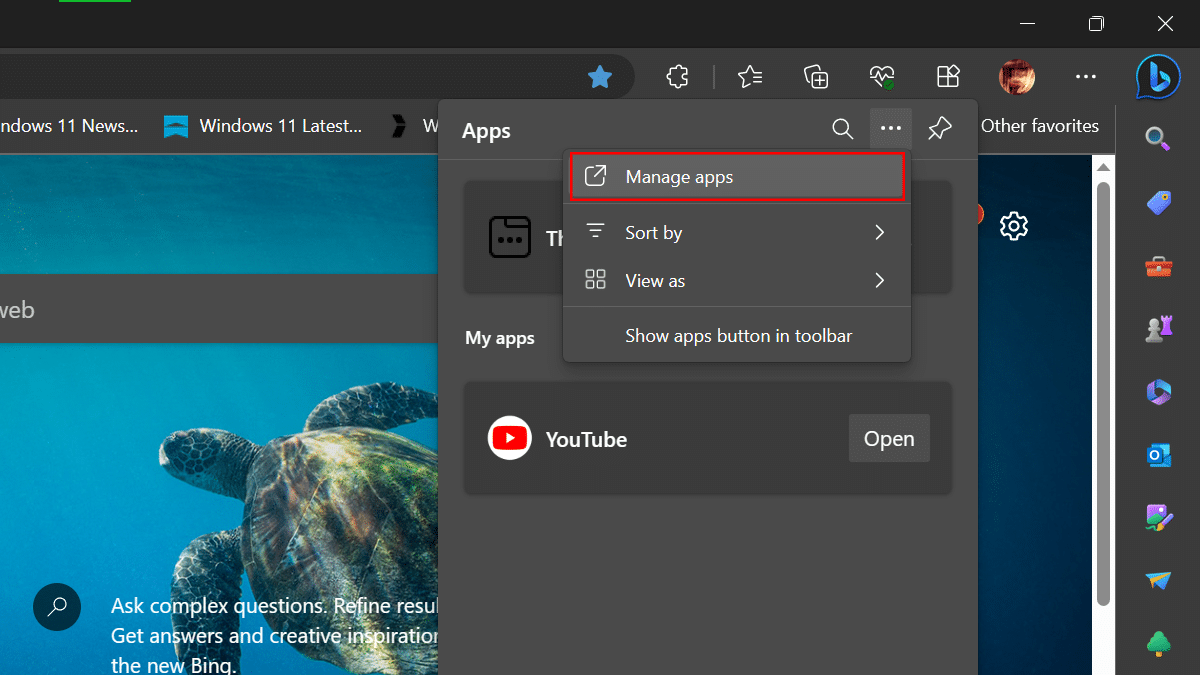
Task: Open Outlook in the sidebar
Action: click(x=1158, y=455)
